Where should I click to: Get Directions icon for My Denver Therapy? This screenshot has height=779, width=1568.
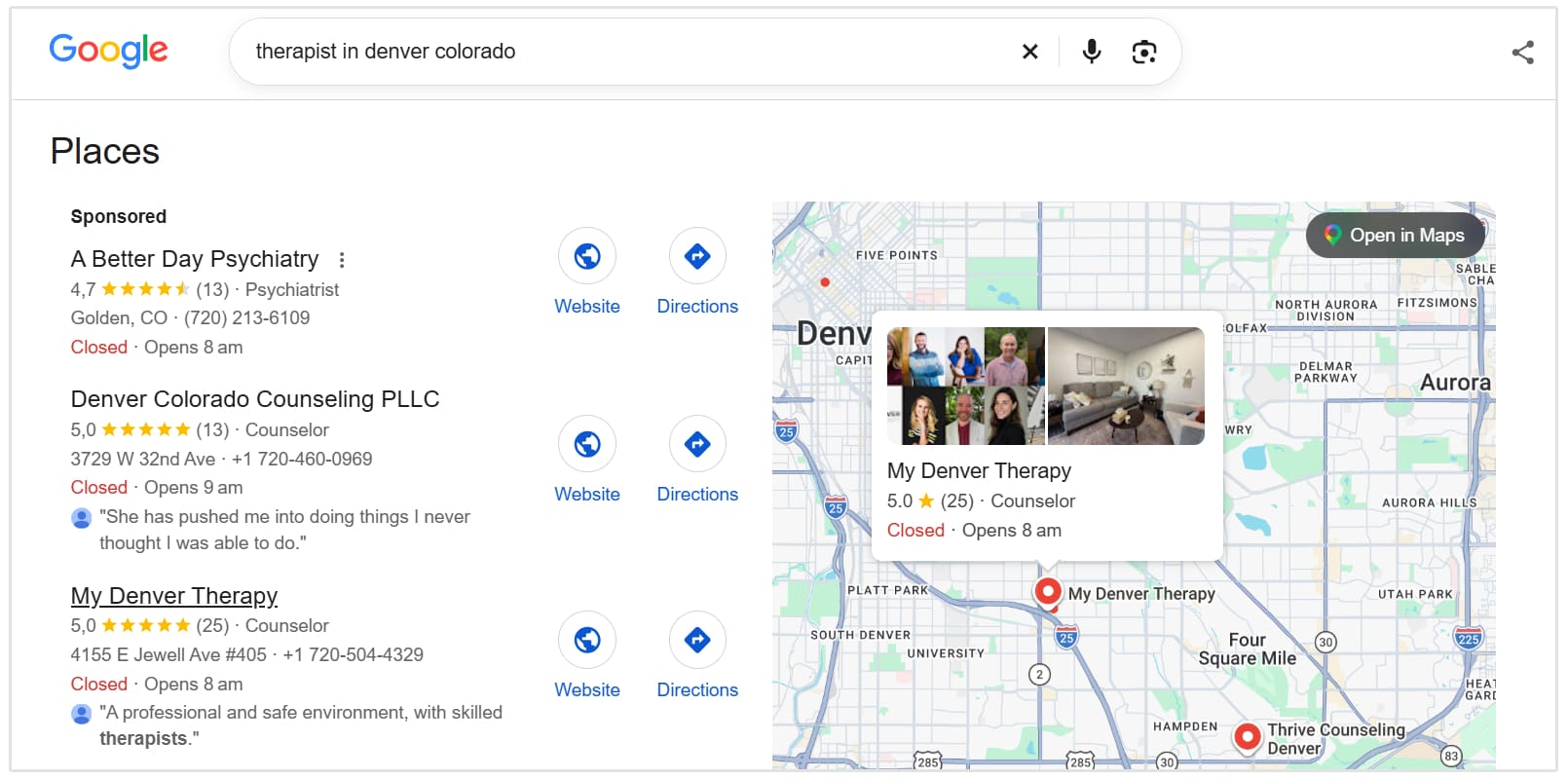coord(697,640)
